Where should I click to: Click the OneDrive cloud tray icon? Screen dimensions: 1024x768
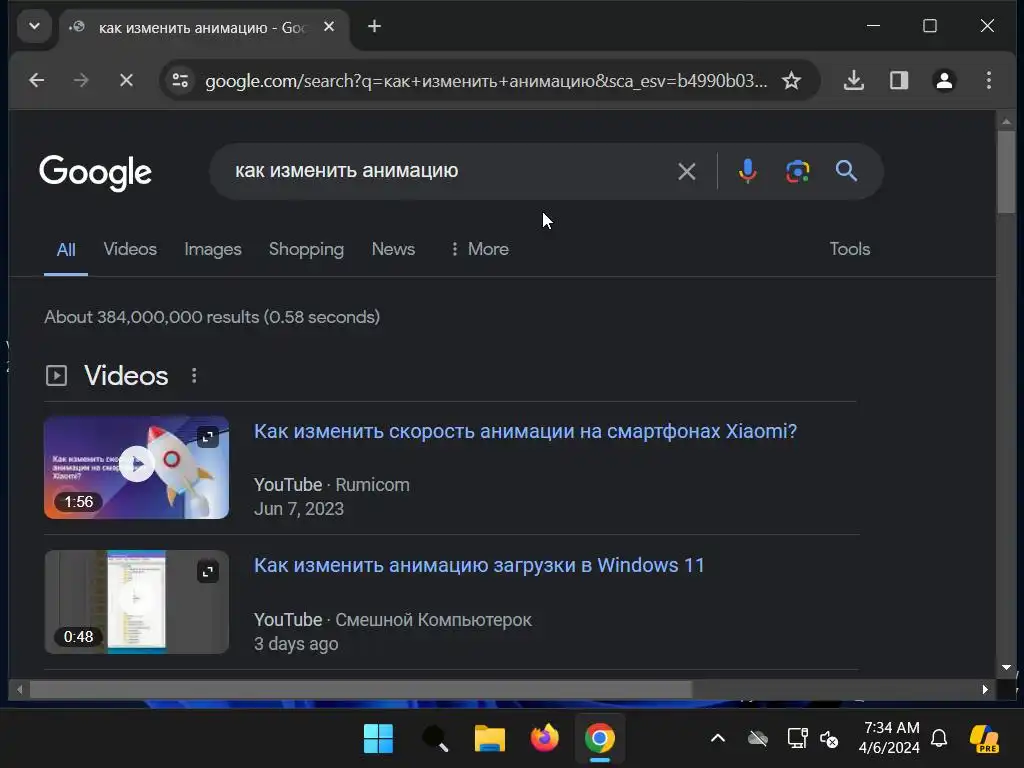(758, 739)
